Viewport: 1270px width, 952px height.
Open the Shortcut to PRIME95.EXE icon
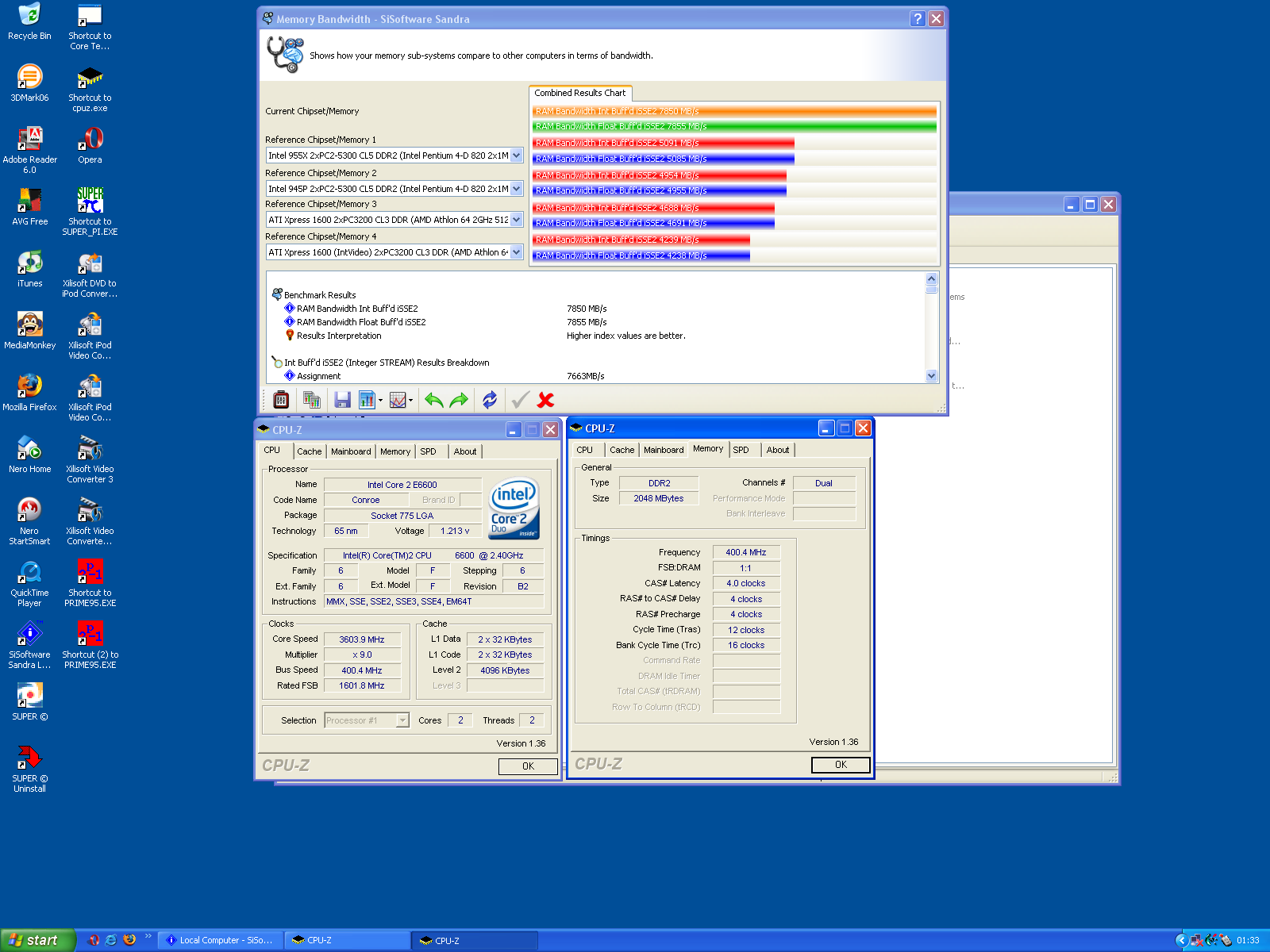[90, 584]
